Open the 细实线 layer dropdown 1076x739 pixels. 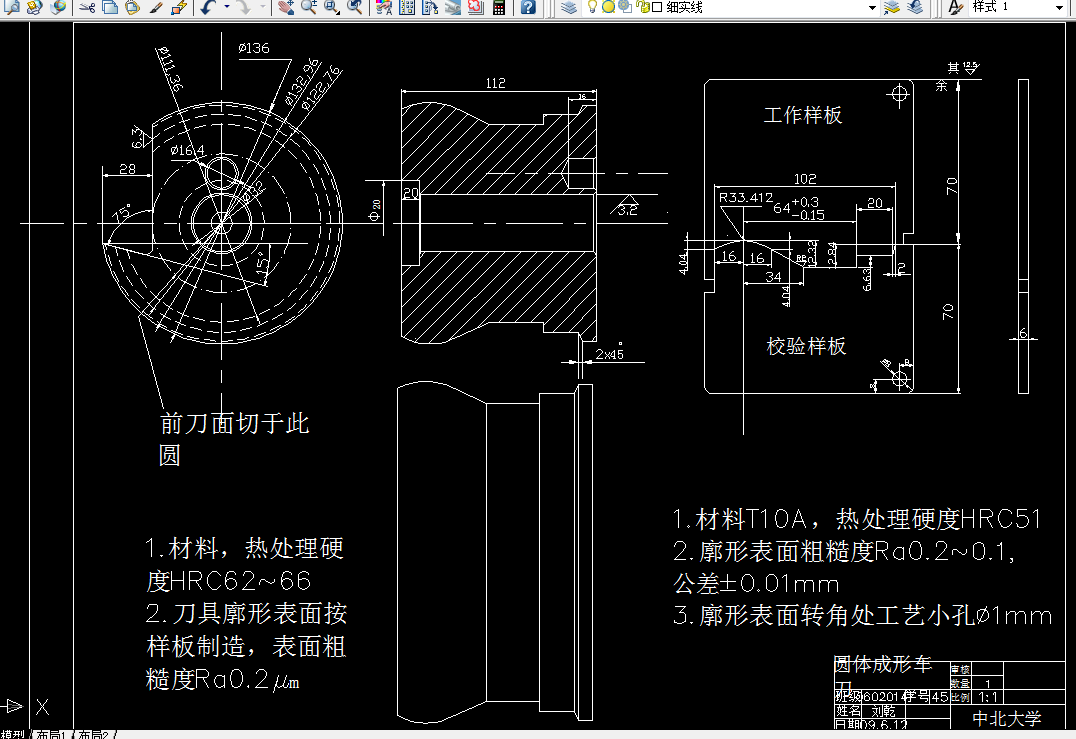pos(873,8)
